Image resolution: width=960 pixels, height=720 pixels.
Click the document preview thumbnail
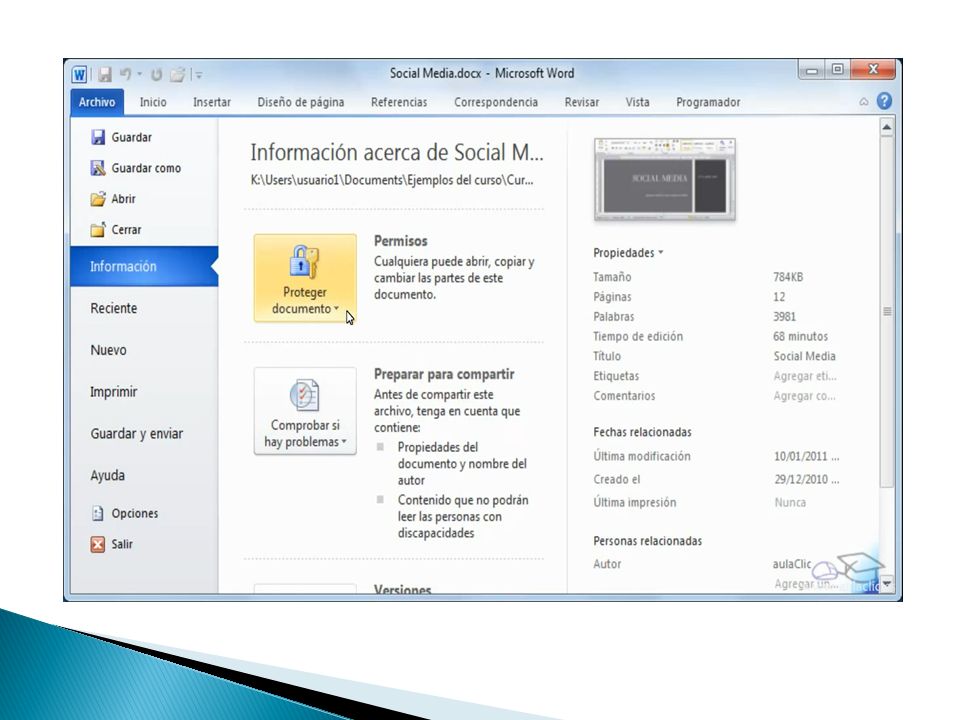(x=664, y=179)
